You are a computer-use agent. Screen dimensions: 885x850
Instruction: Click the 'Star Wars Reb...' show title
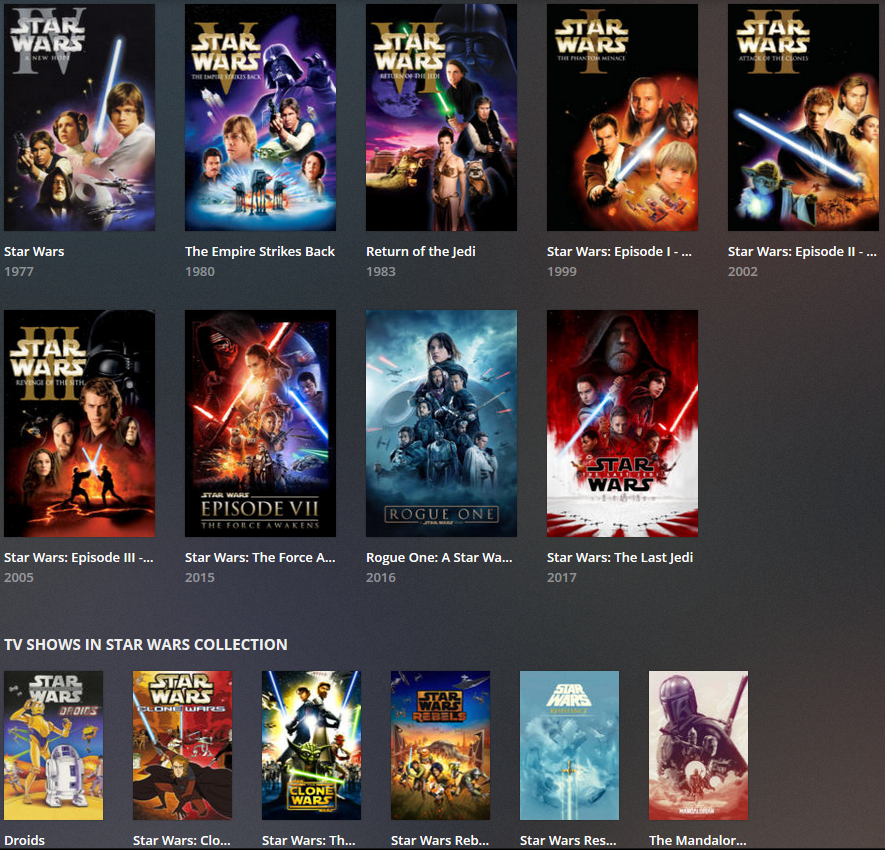440,840
